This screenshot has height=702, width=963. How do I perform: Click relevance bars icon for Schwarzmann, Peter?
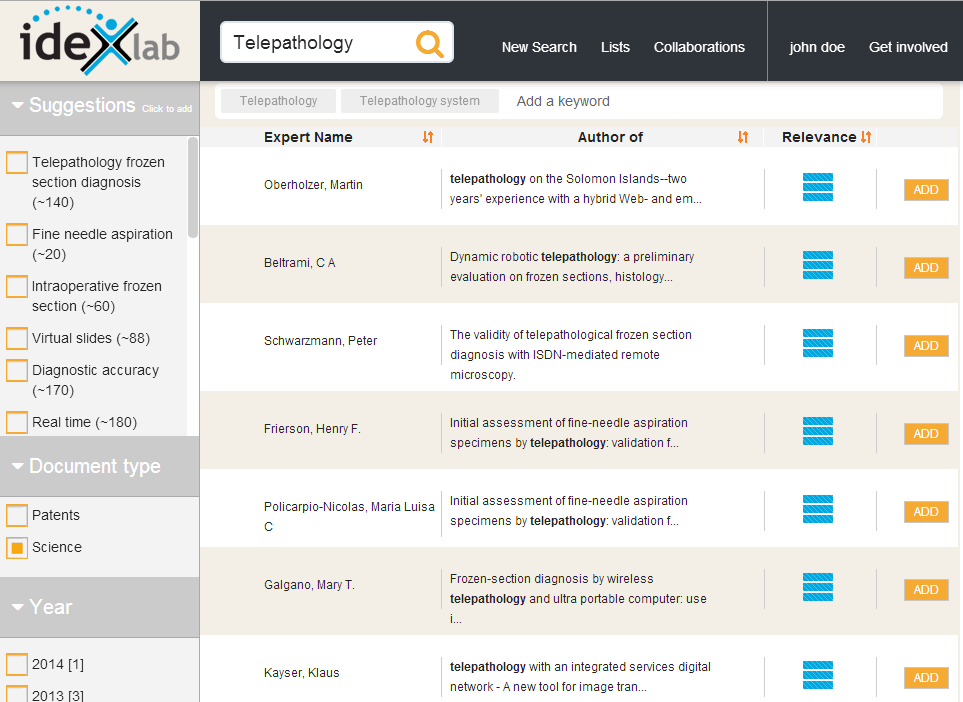pyautogui.click(x=817, y=343)
